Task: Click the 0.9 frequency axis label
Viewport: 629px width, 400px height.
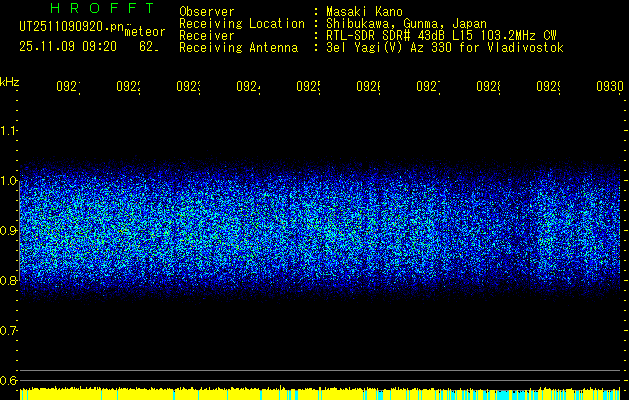Action: (x=8, y=231)
